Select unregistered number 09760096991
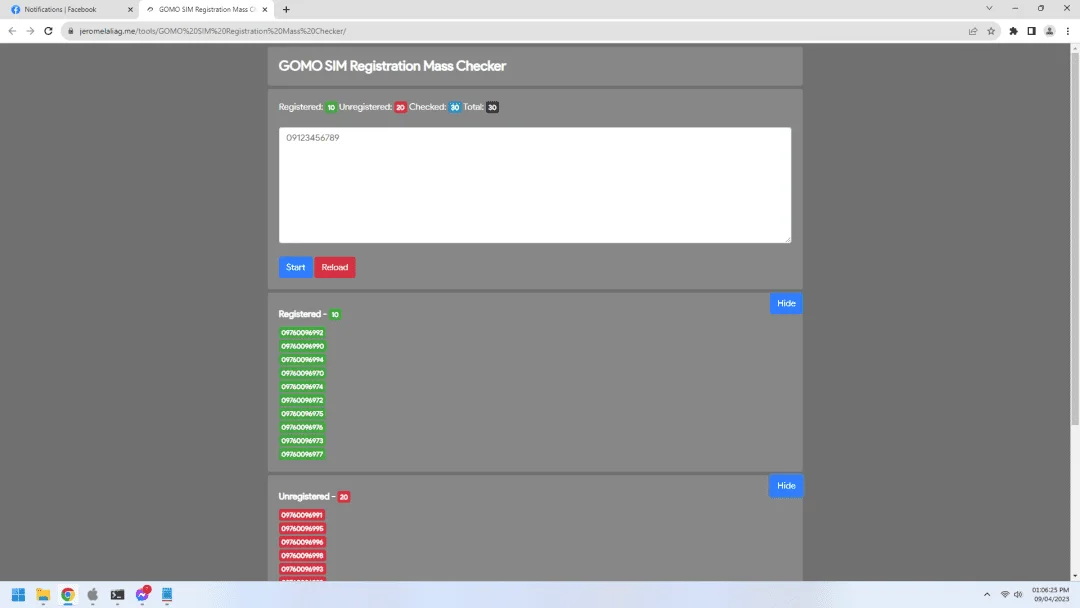 [302, 515]
